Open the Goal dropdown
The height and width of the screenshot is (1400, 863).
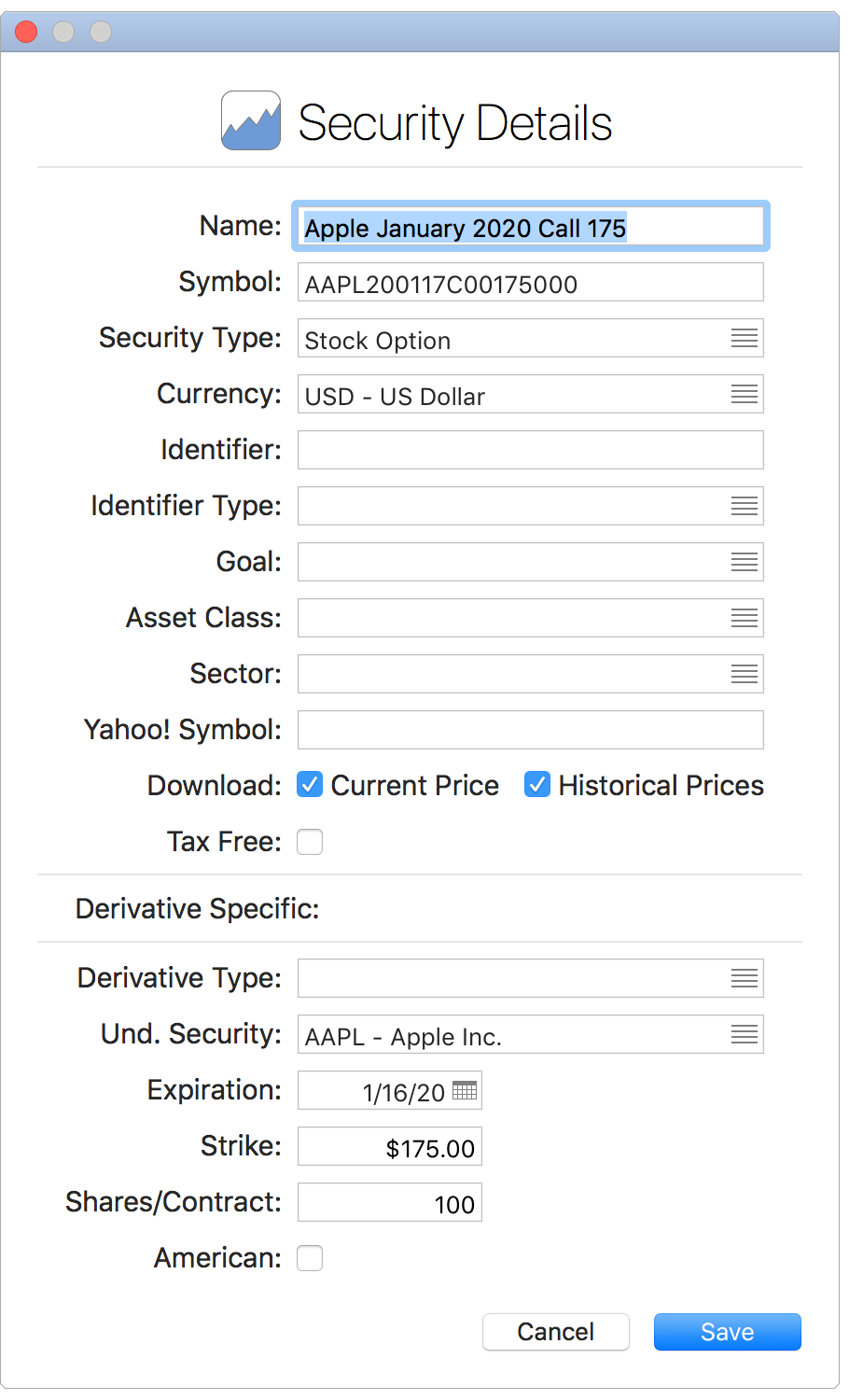(x=744, y=562)
